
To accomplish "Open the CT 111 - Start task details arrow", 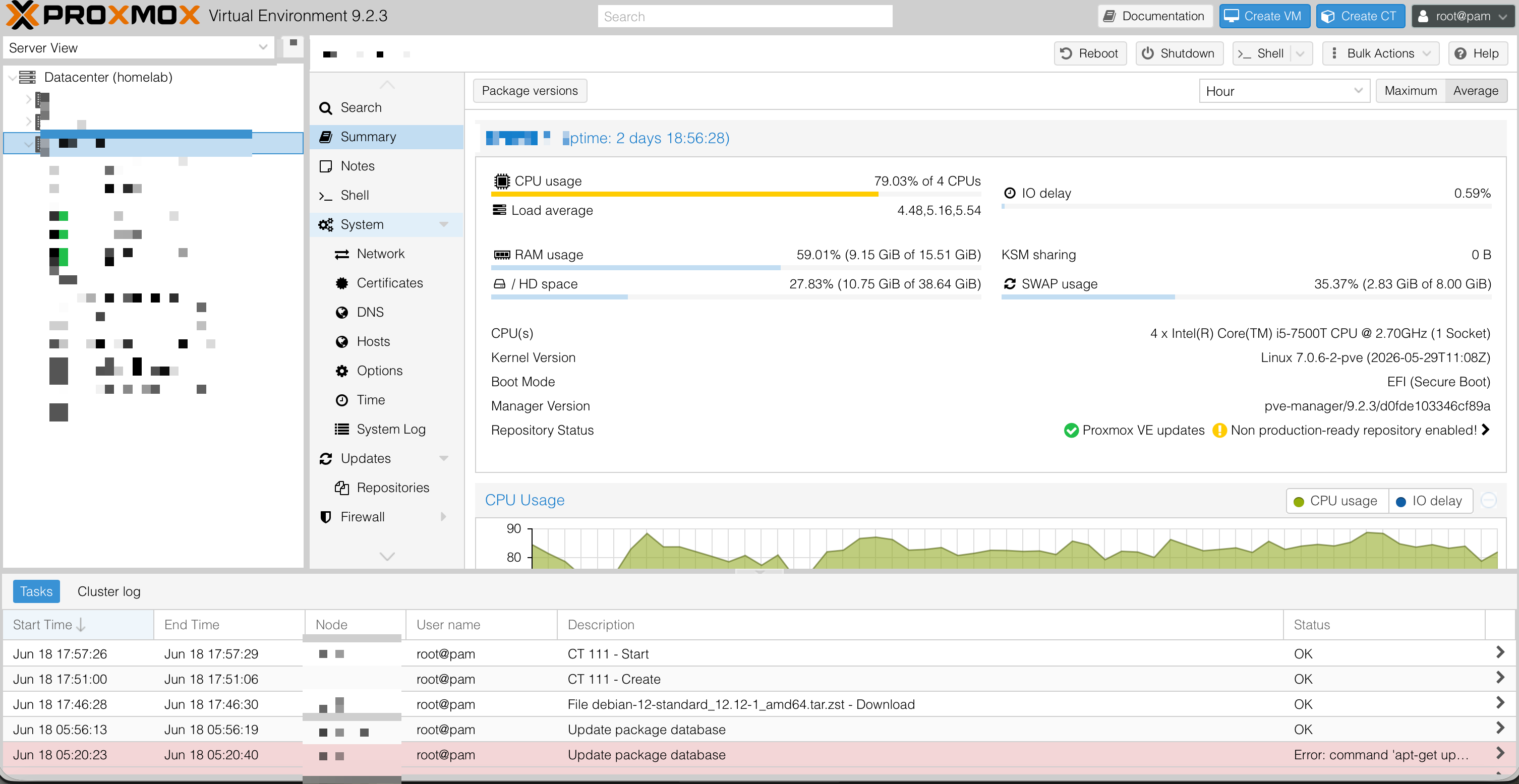I will pos(1500,652).
